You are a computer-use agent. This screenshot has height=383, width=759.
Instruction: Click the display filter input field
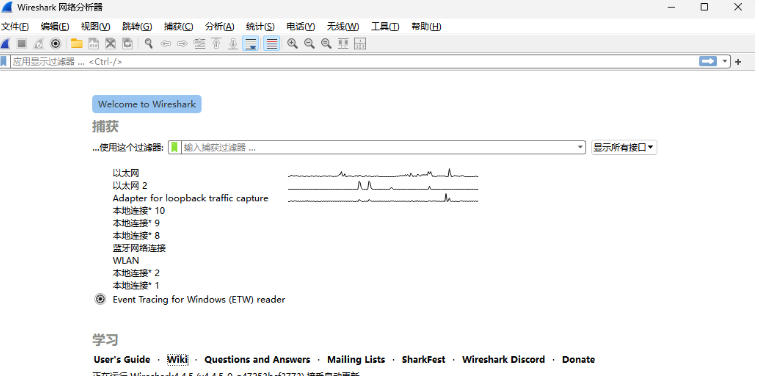[x=353, y=61]
